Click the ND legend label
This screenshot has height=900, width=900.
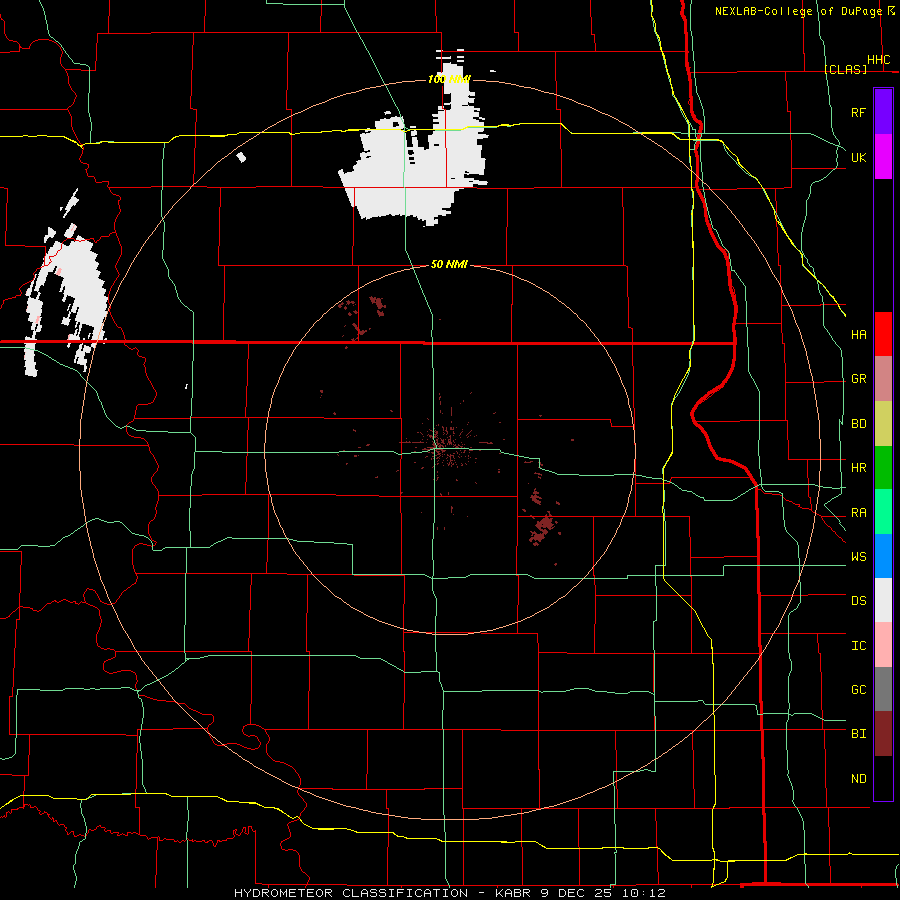(x=858, y=779)
